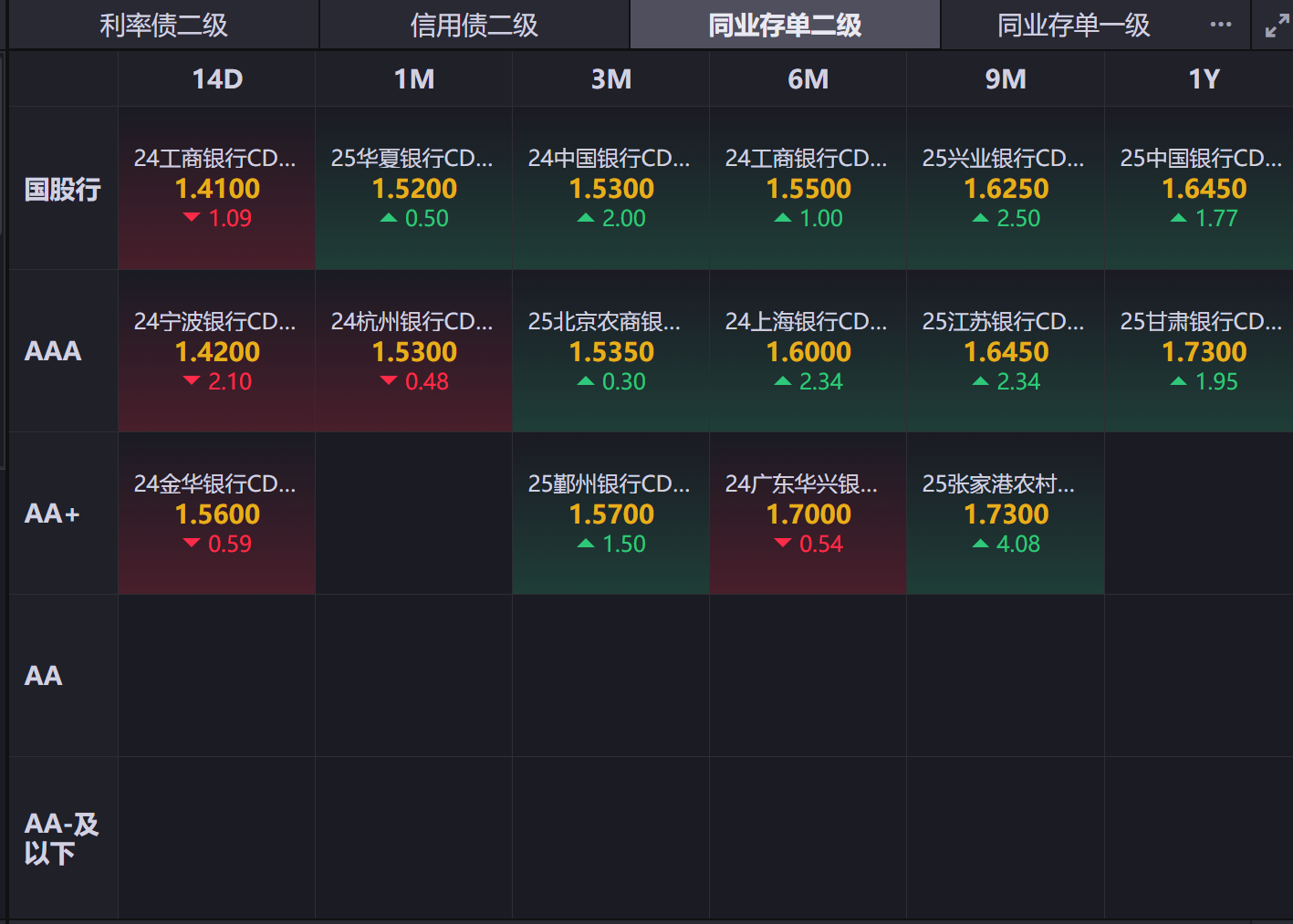This screenshot has height=924, width=1293.
Task: Select the 国股行 row label
Action: (x=63, y=189)
